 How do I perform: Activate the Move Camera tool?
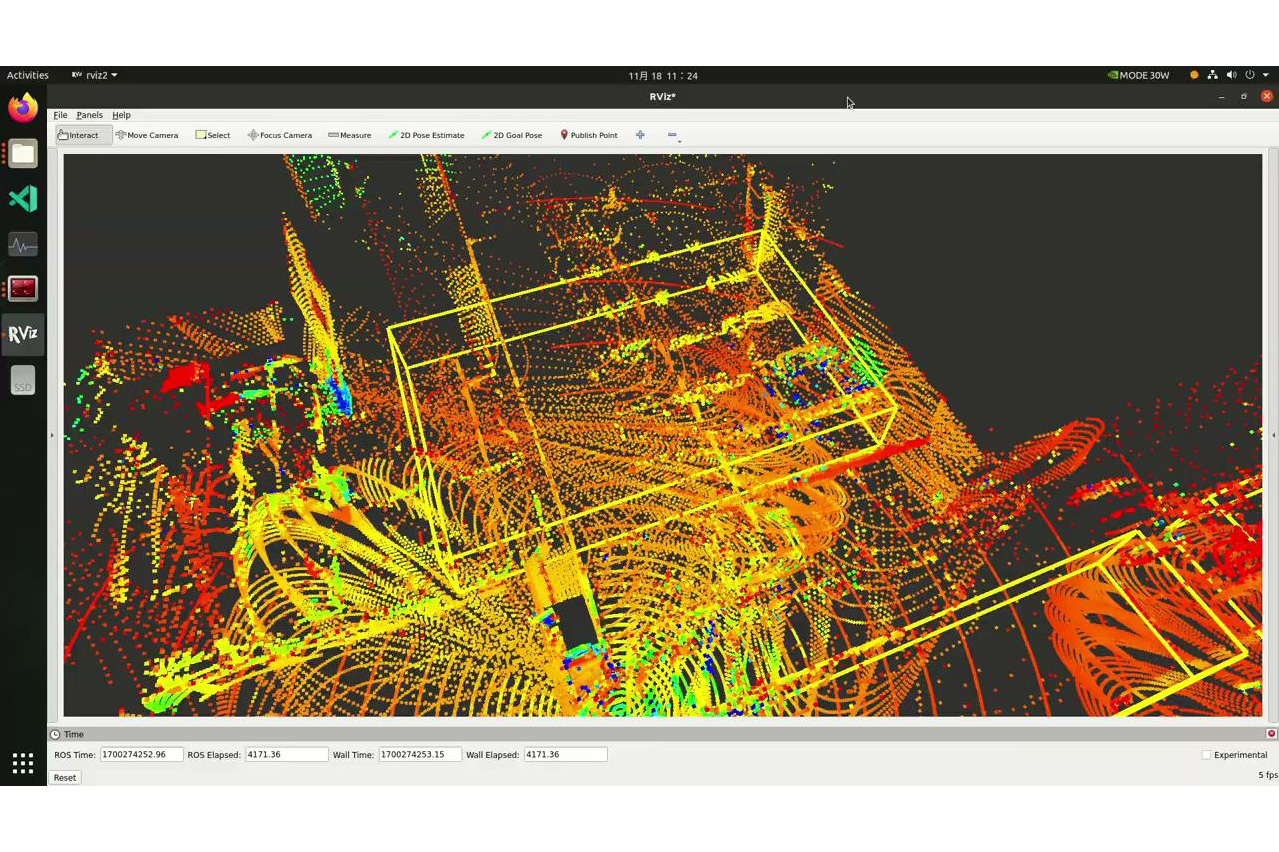point(147,135)
